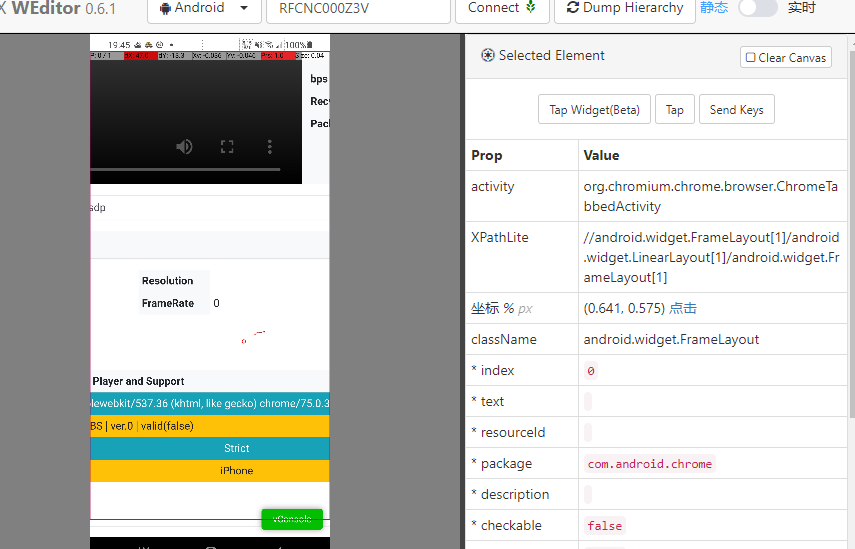Click the 实时 mode label
Viewport: 855px width, 549px height.
click(x=802, y=8)
